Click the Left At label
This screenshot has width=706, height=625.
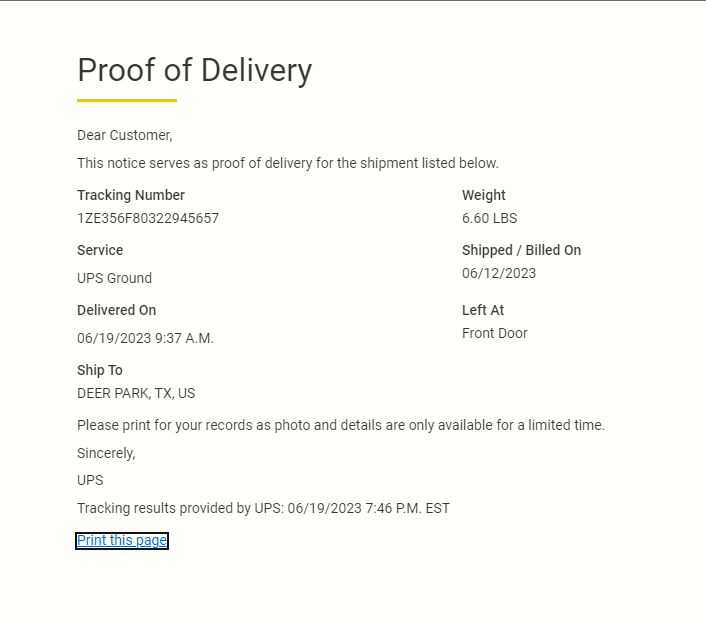(483, 310)
